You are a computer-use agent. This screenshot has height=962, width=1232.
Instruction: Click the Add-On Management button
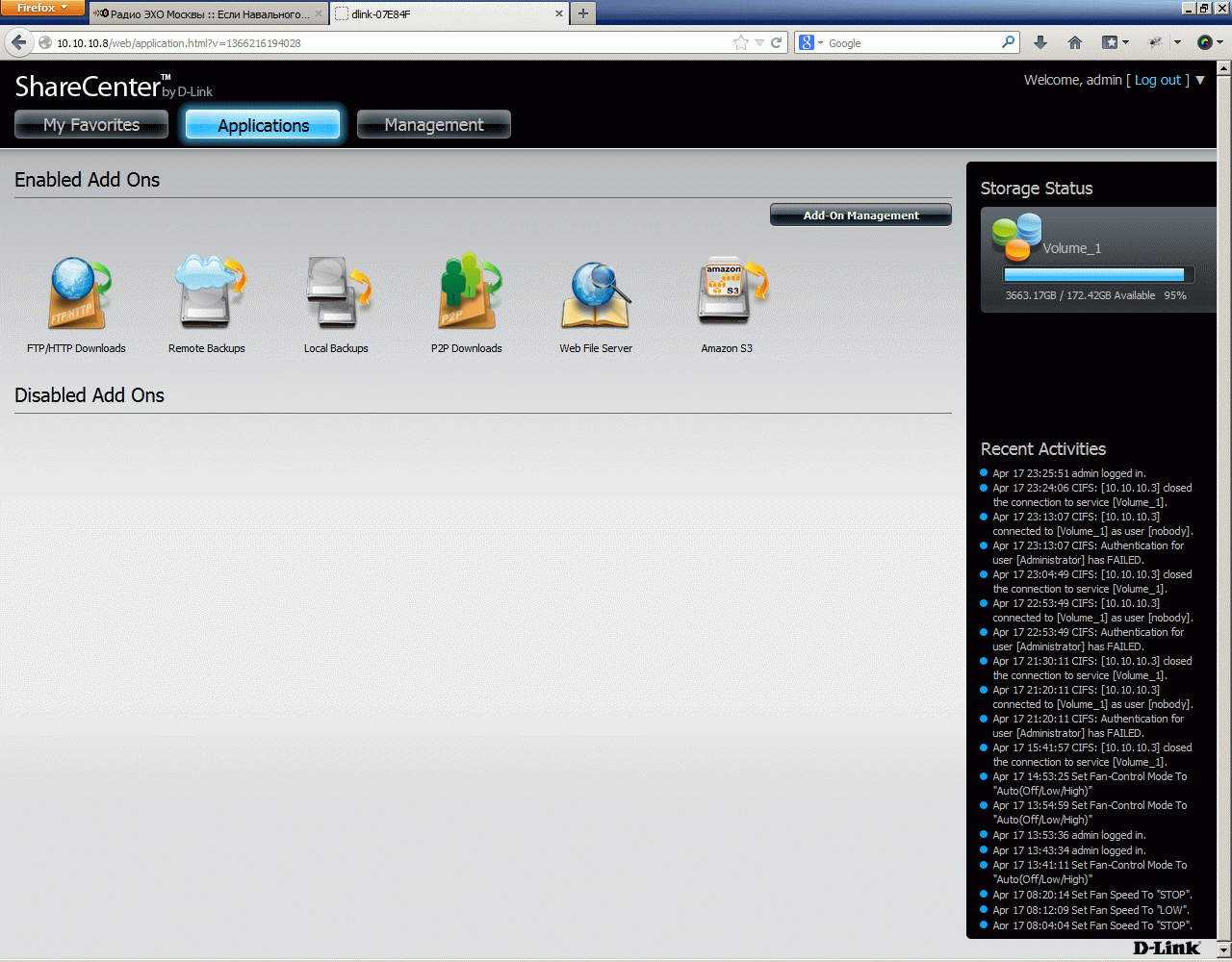tap(860, 215)
